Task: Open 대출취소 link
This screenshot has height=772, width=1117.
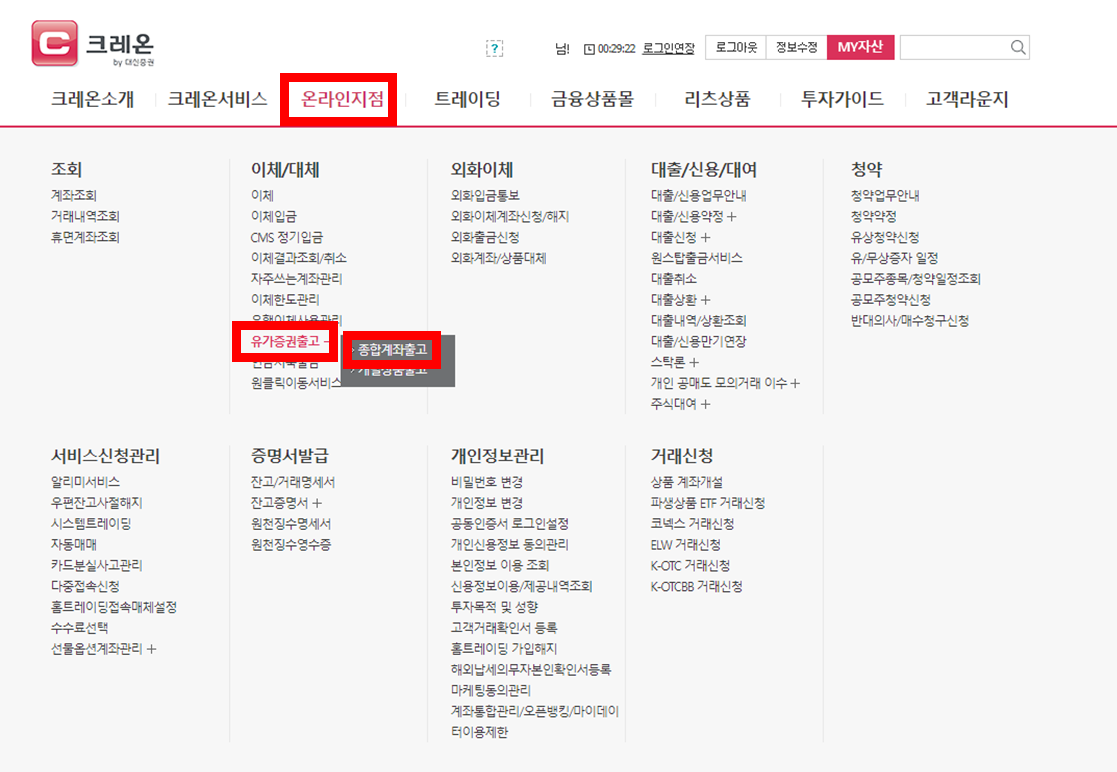Action: (x=674, y=278)
